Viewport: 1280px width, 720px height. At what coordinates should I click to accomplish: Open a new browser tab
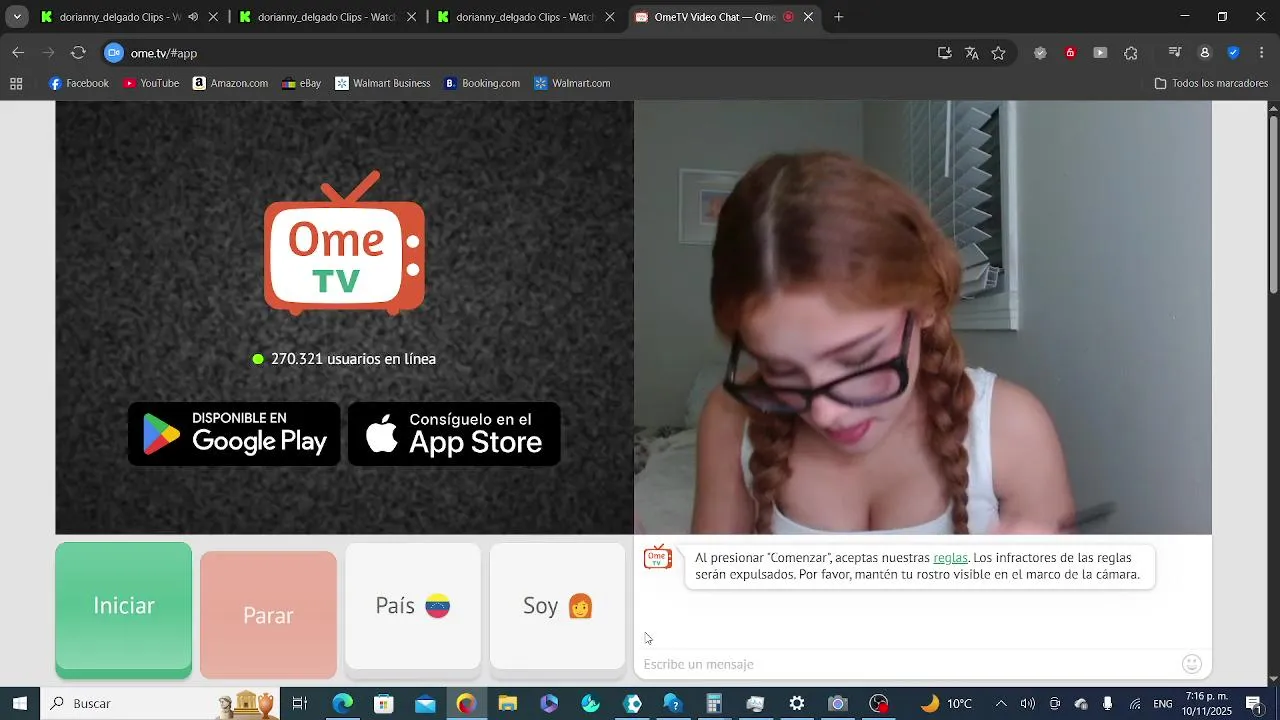[839, 17]
